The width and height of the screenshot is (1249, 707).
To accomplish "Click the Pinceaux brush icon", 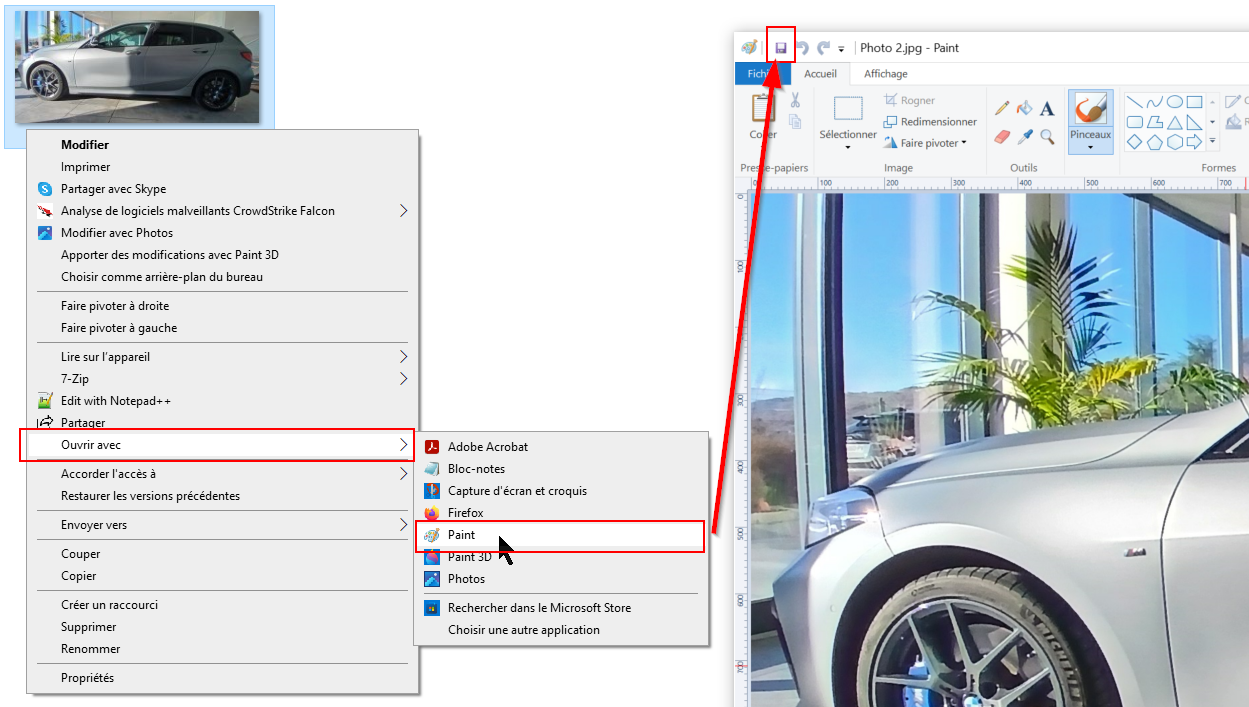I will point(1090,109).
